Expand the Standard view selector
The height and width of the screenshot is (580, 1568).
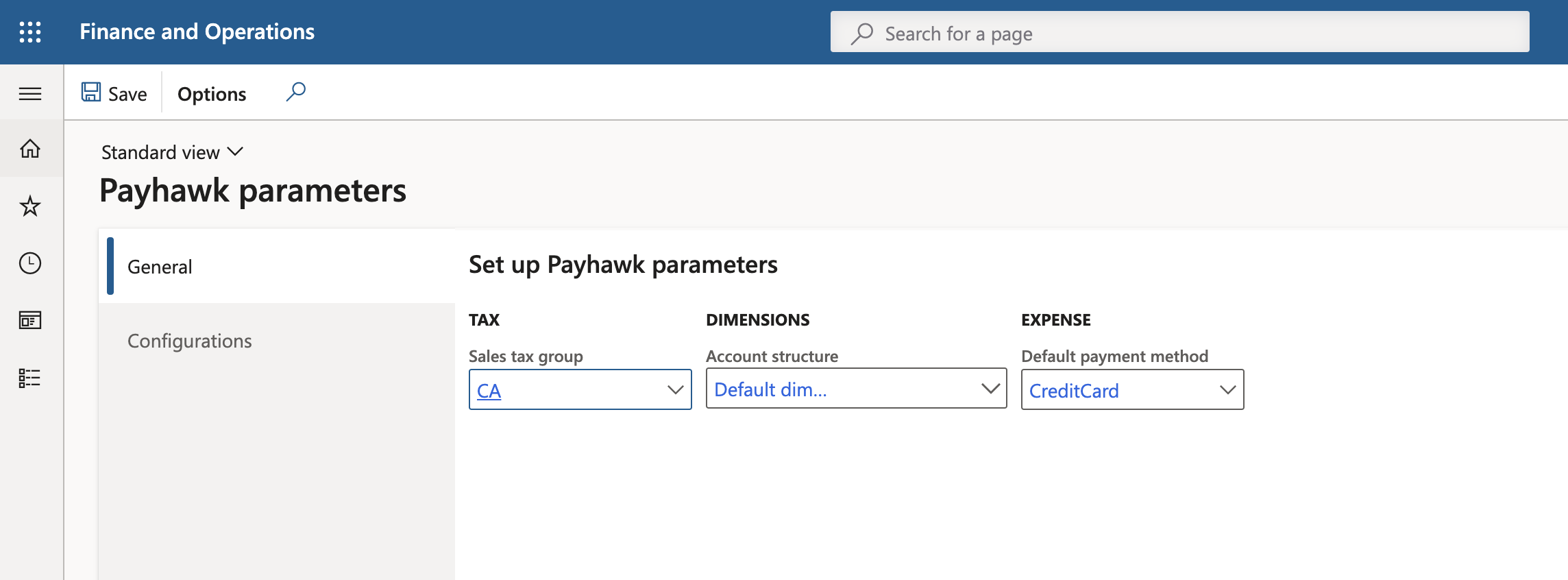tap(172, 152)
